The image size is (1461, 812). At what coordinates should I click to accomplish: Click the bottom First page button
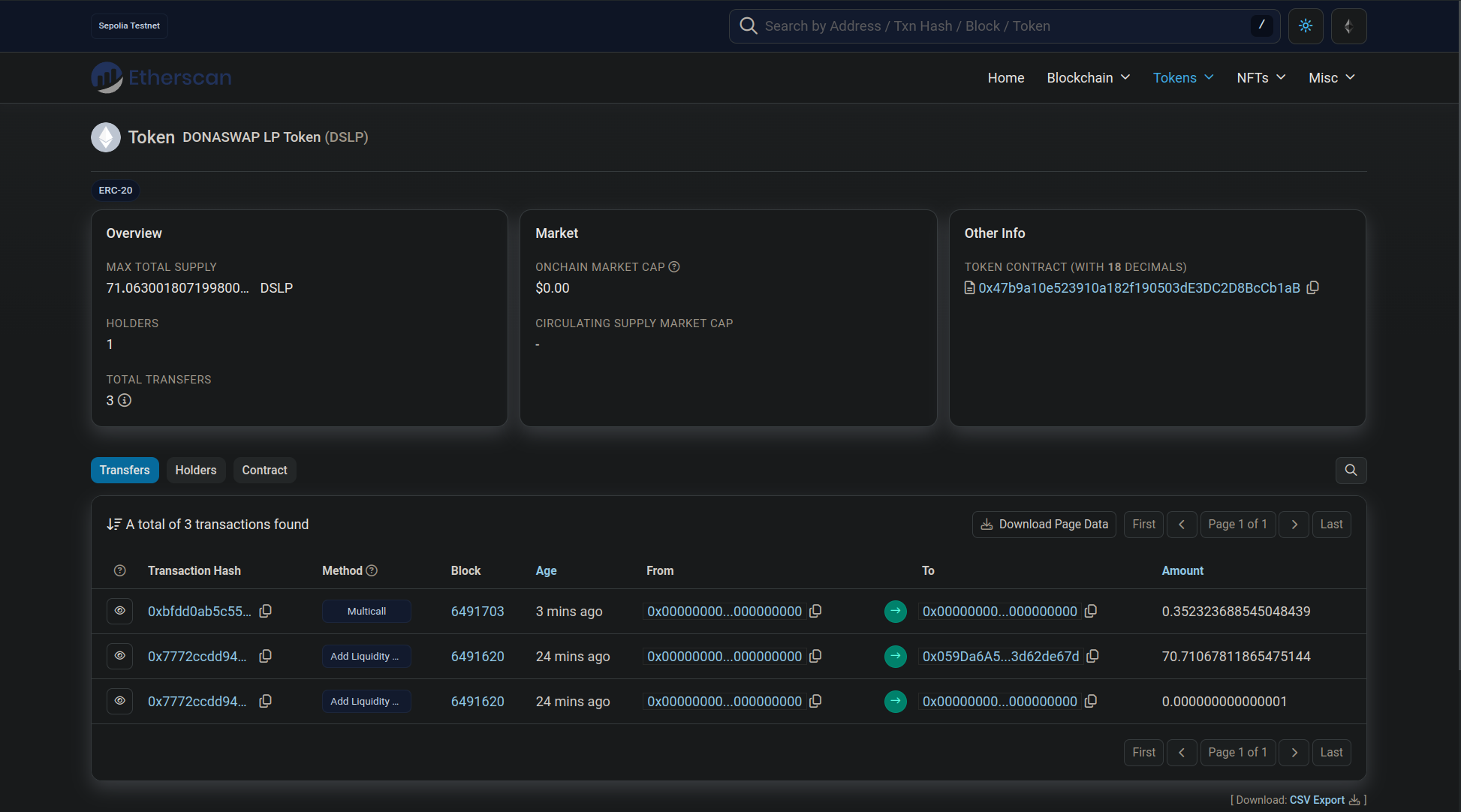(1143, 753)
